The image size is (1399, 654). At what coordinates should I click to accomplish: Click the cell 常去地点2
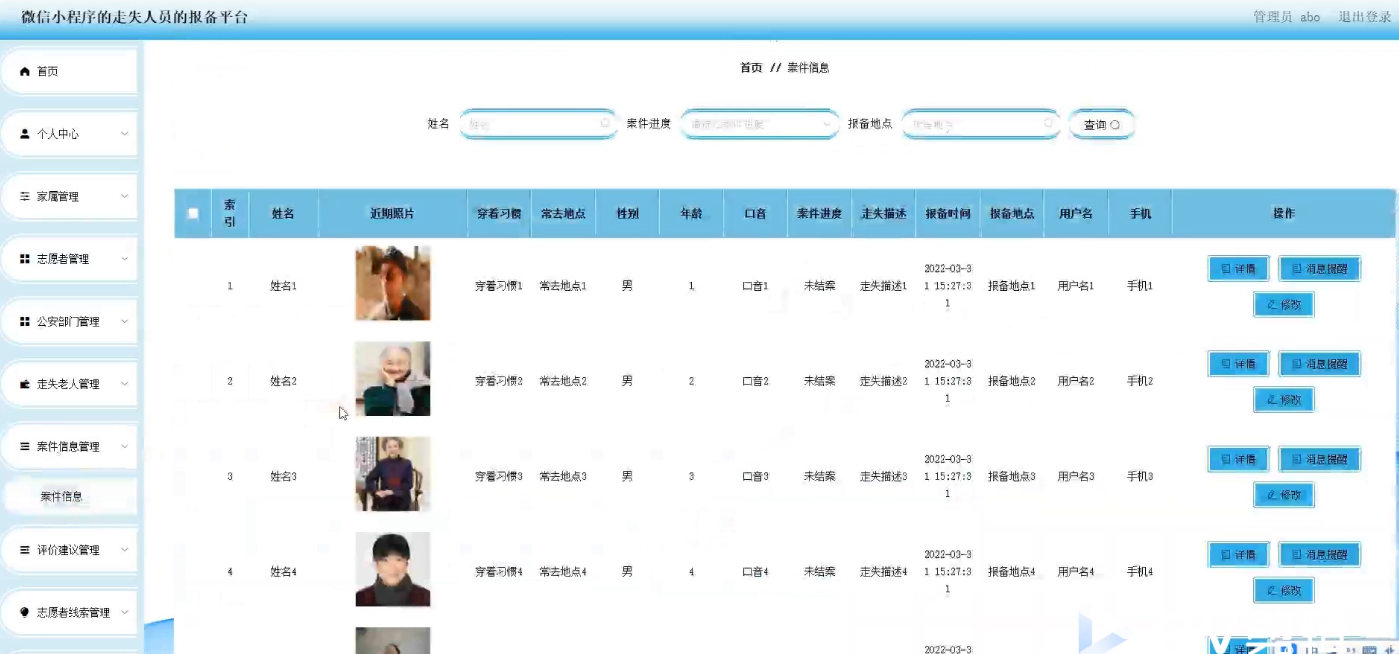coord(563,381)
